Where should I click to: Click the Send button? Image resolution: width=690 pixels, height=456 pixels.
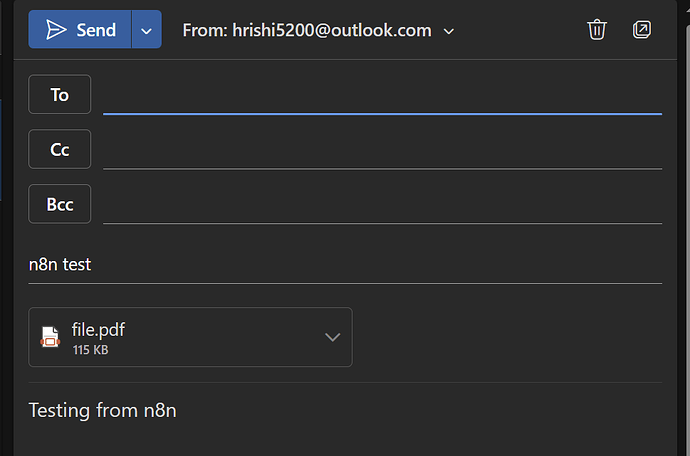[x=80, y=29]
